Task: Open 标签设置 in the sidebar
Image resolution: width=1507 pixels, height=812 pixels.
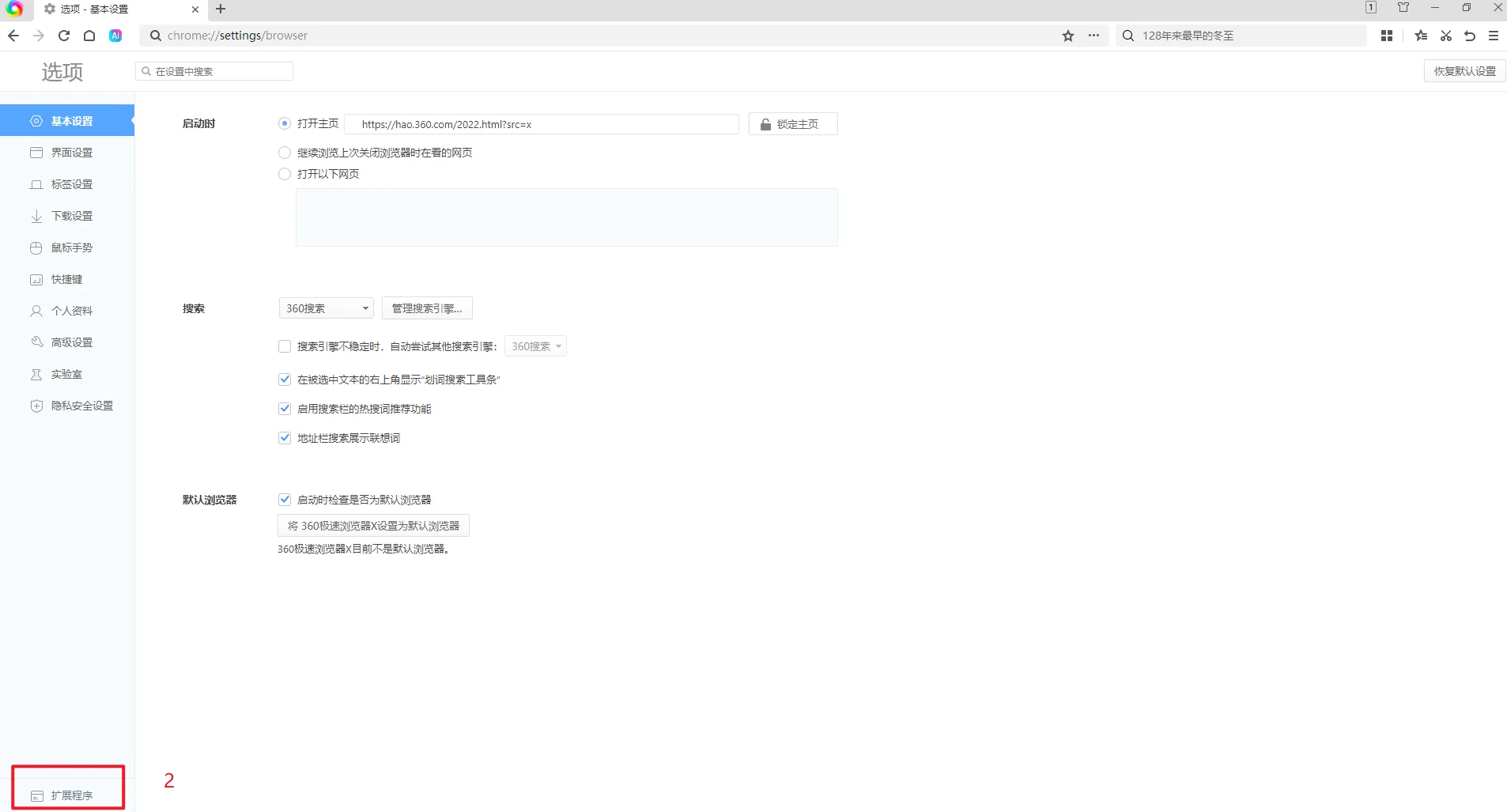Action: point(67,184)
